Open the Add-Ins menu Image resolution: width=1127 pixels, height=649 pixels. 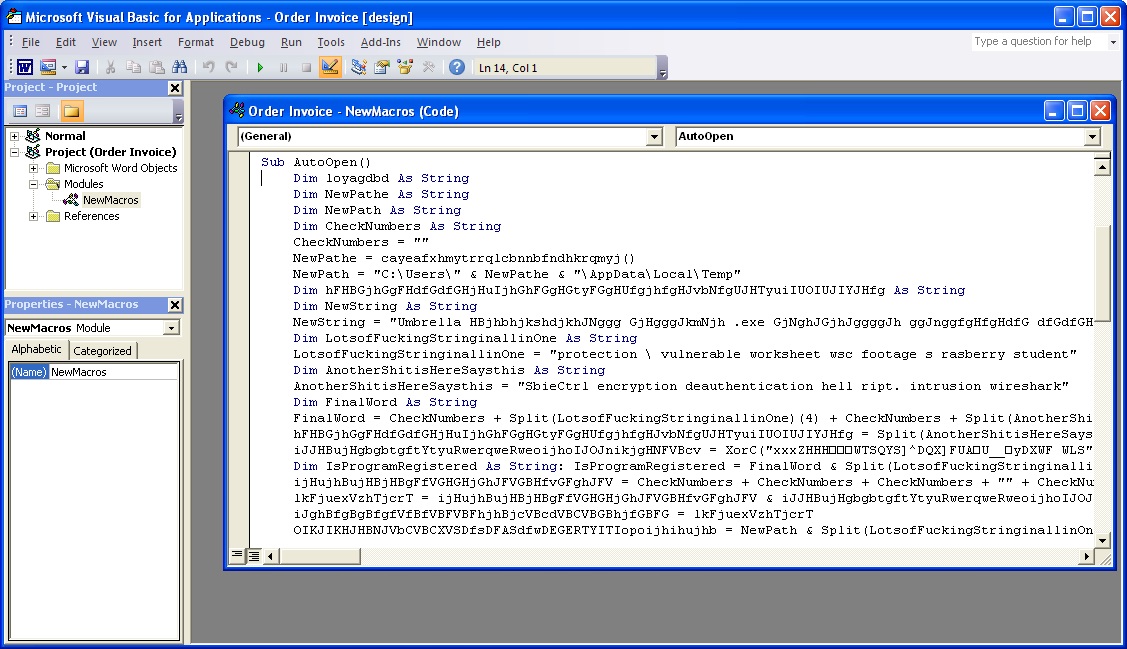click(380, 42)
